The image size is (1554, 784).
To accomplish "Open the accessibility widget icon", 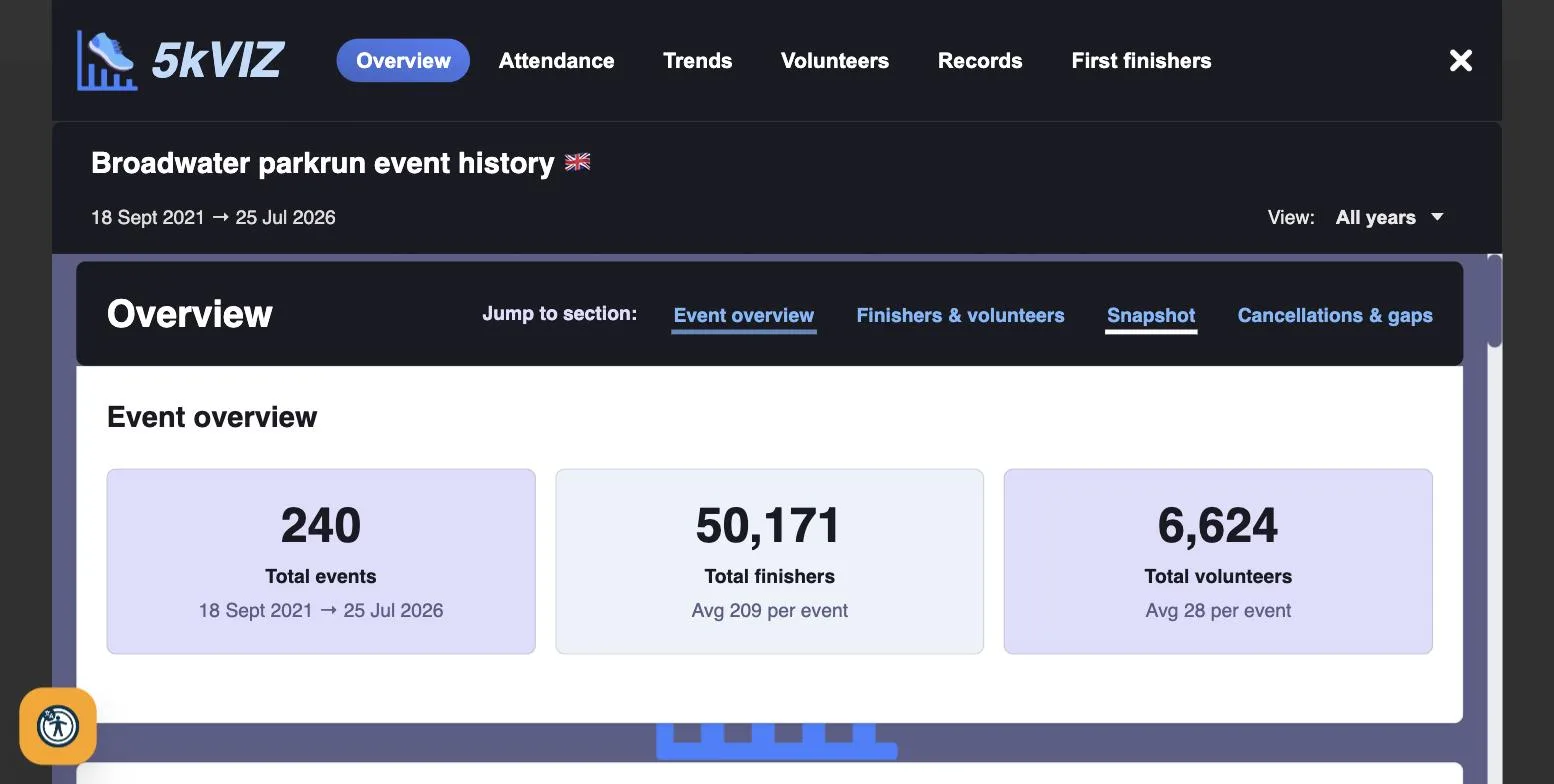I will [x=58, y=725].
